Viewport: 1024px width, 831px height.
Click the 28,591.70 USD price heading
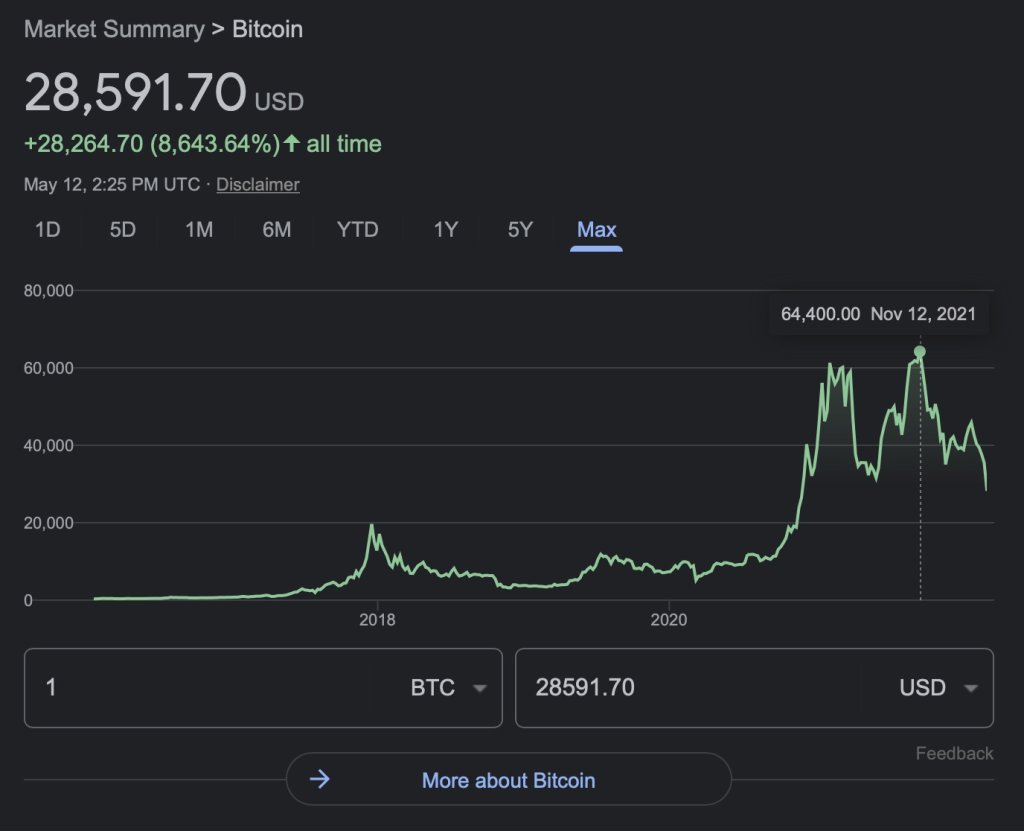coord(164,92)
